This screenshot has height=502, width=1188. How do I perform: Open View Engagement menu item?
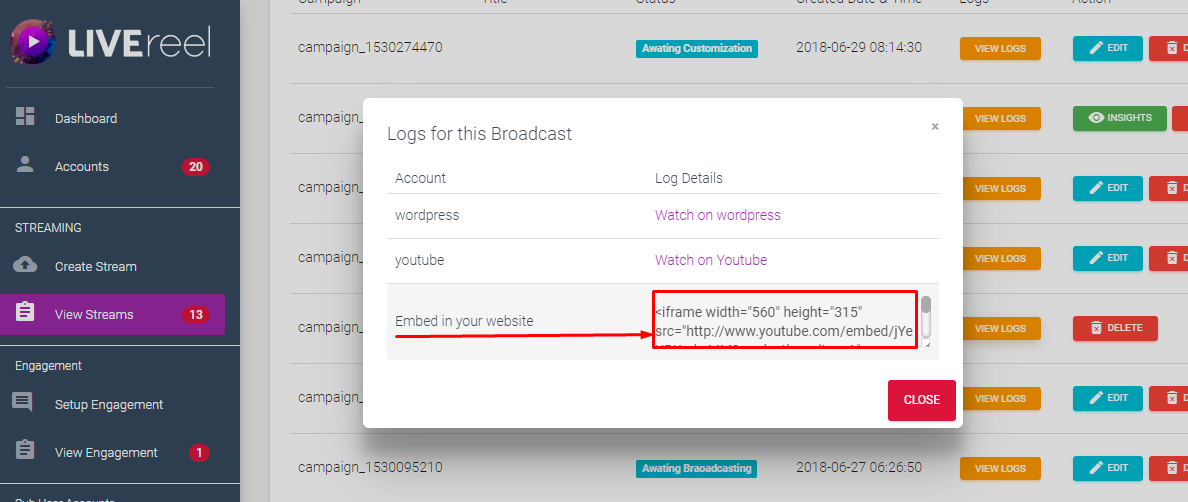(x=106, y=453)
